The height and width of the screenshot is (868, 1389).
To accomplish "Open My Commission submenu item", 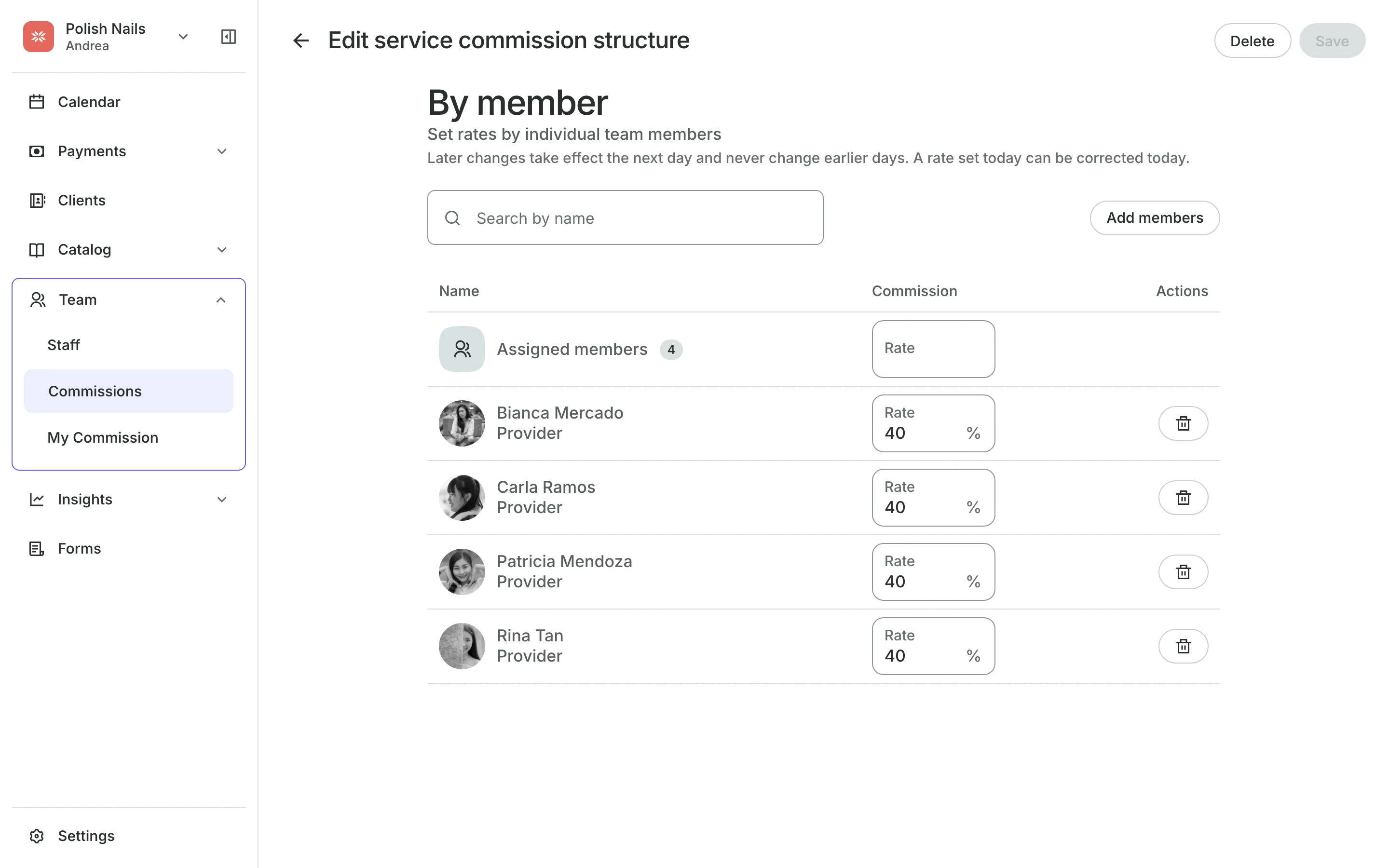I will [129, 437].
